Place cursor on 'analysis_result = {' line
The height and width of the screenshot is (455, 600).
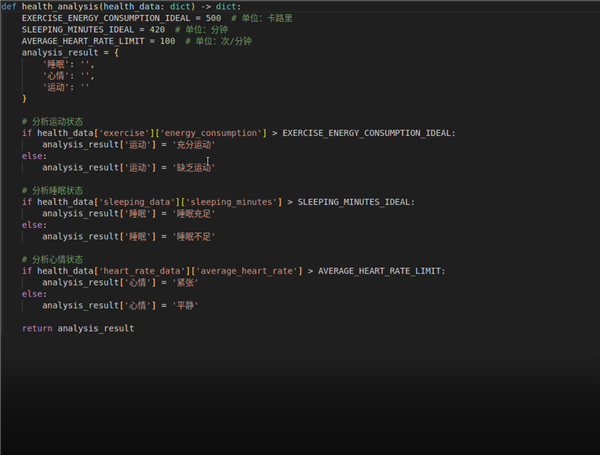70,52
